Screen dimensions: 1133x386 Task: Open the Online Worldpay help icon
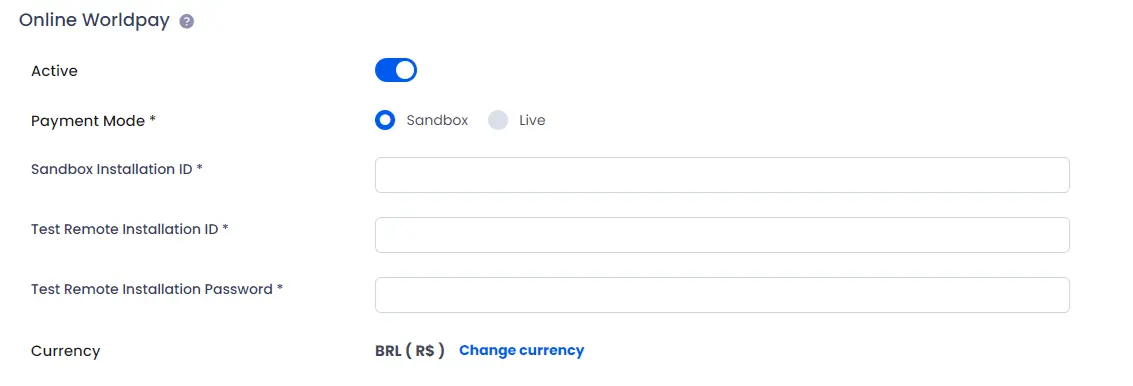(186, 22)
